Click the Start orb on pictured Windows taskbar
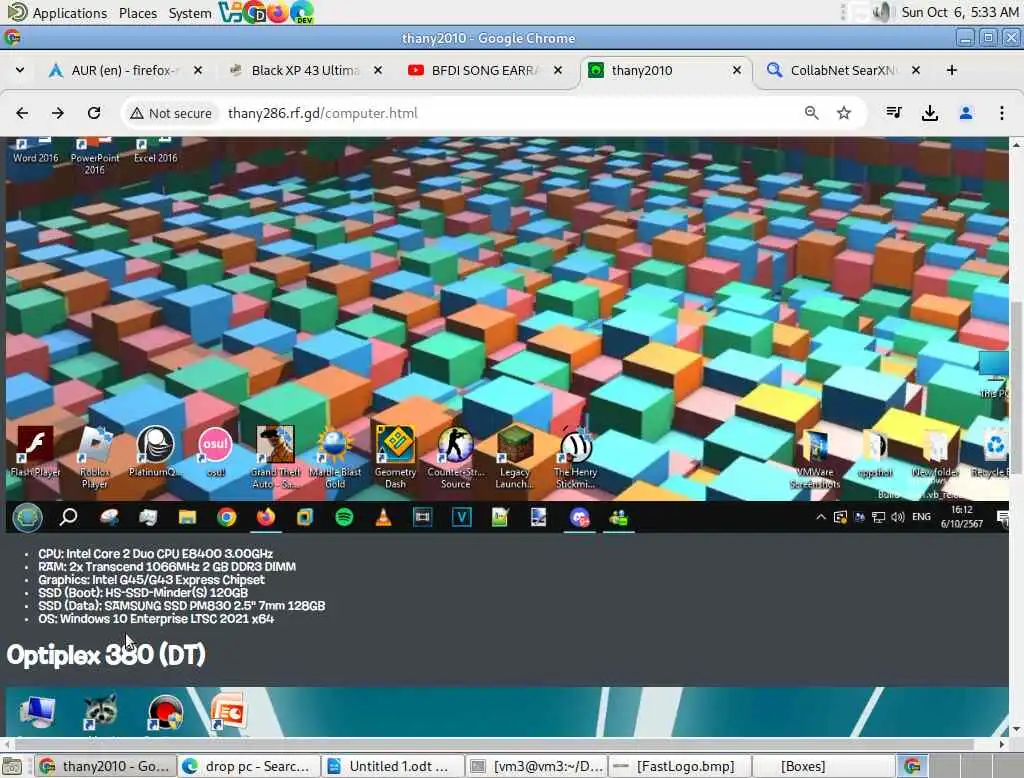1024x778 pixels. pyautogui.click(x=27, y=517)
